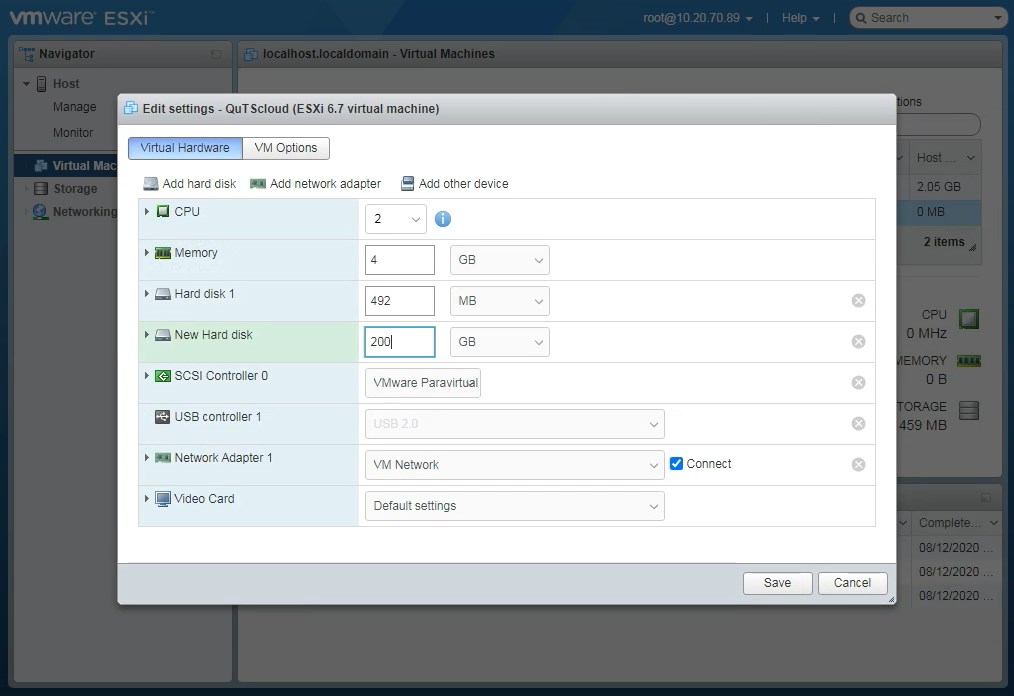Expand the Video Card row
The image size is (1014, 696).
point(147,499)
